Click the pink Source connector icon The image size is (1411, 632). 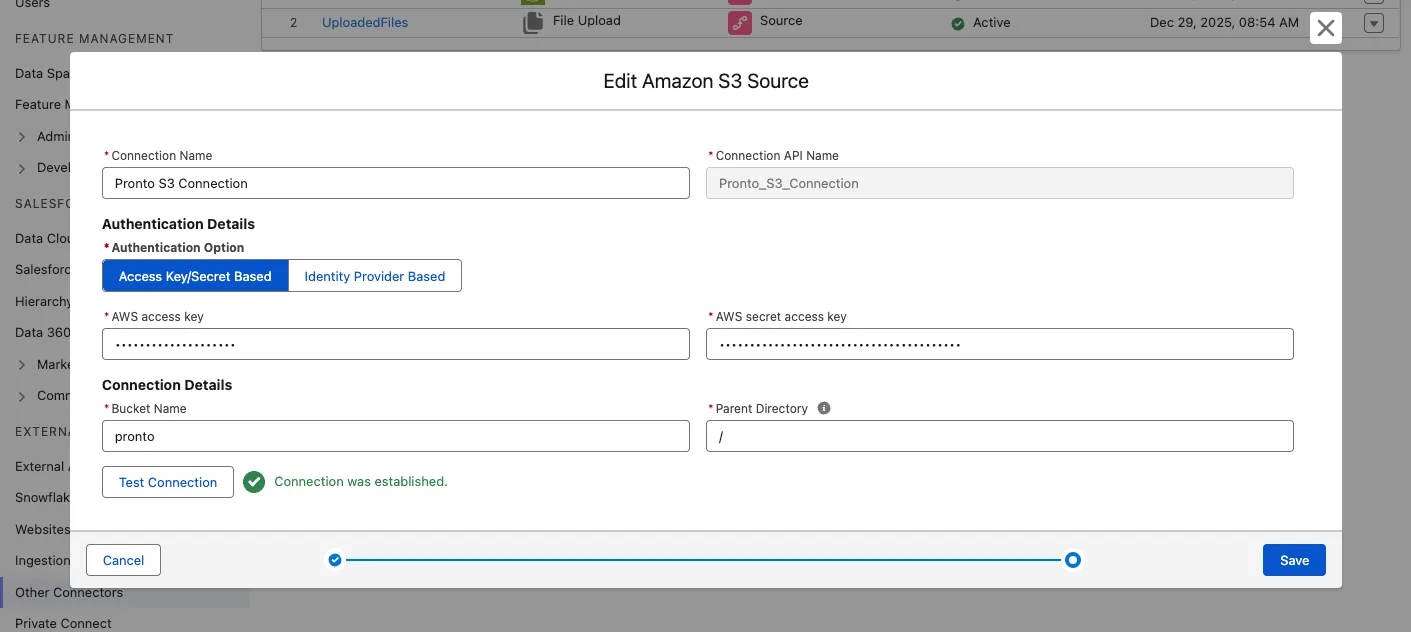(740, 23)
